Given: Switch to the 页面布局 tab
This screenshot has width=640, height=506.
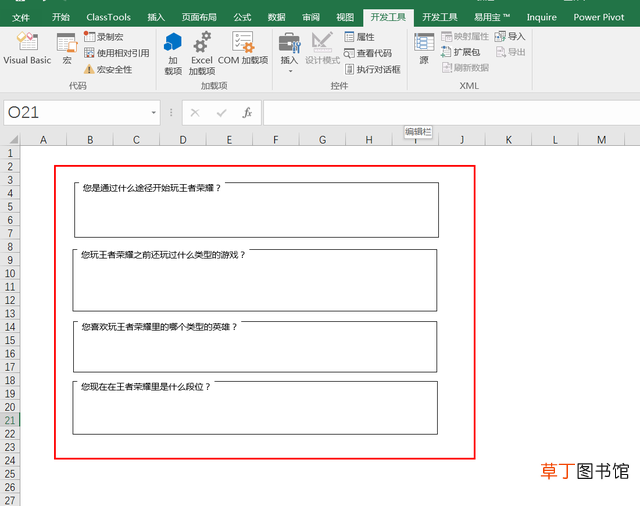Looking at the screenshot, I should (199, 18).
